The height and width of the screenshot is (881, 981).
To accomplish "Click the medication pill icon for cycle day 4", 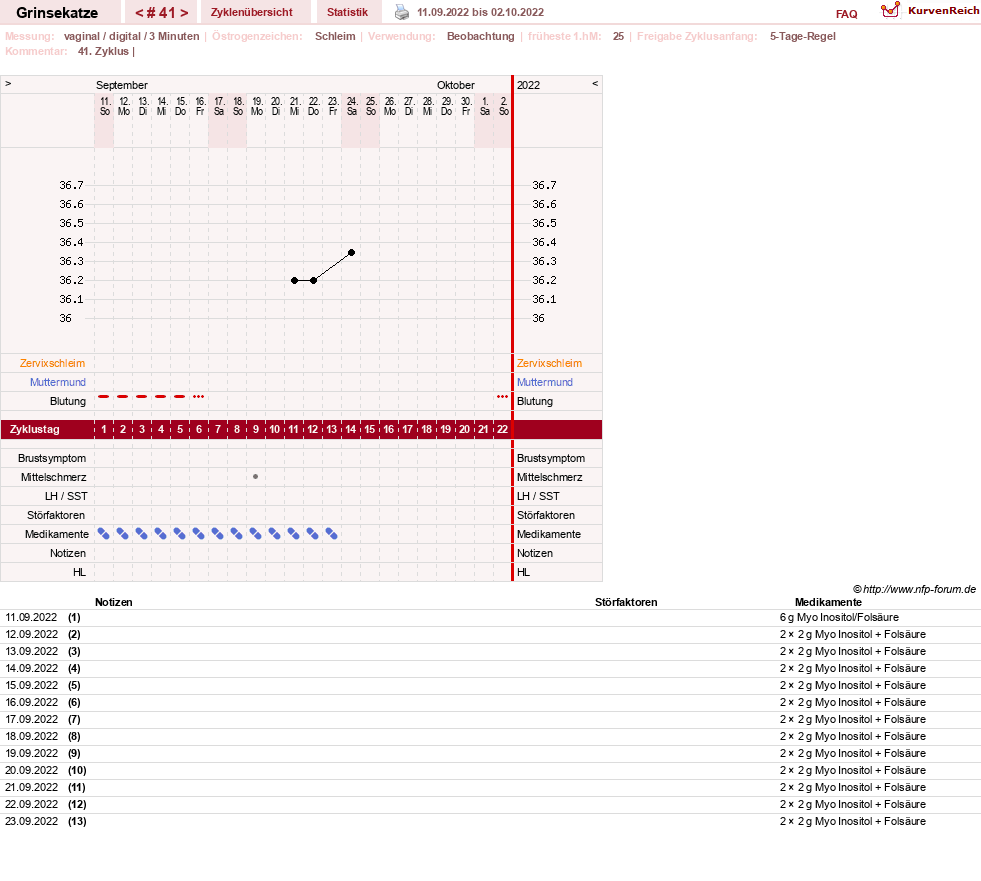I will point(161,534).
